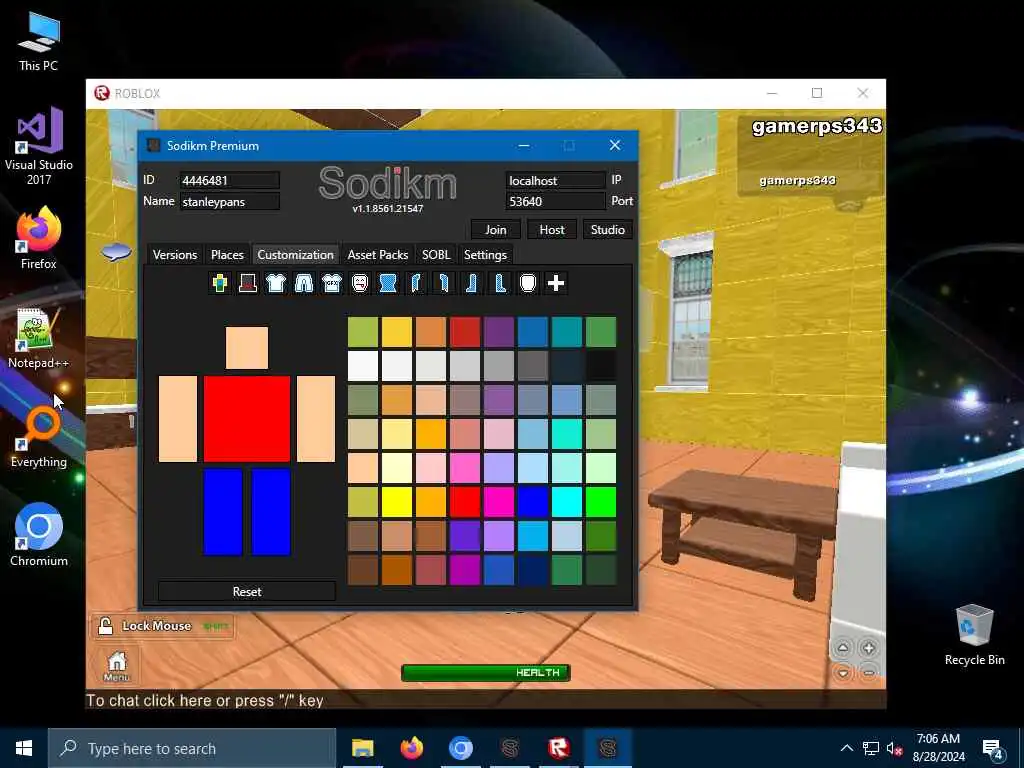Switch to the Versions tab
The height and width of the screenshot is (768, 1024).
[x=175, y=255]
